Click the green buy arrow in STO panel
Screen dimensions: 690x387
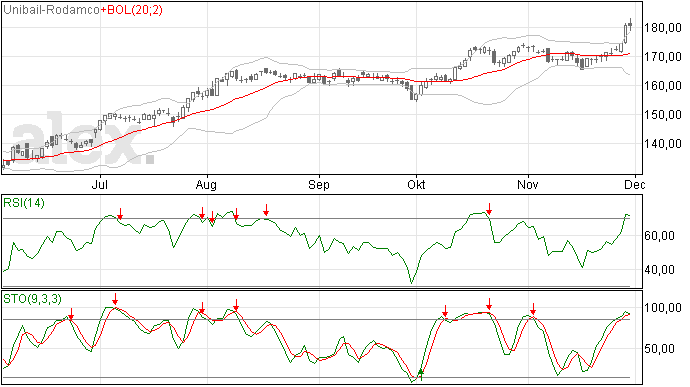(421, 375)
